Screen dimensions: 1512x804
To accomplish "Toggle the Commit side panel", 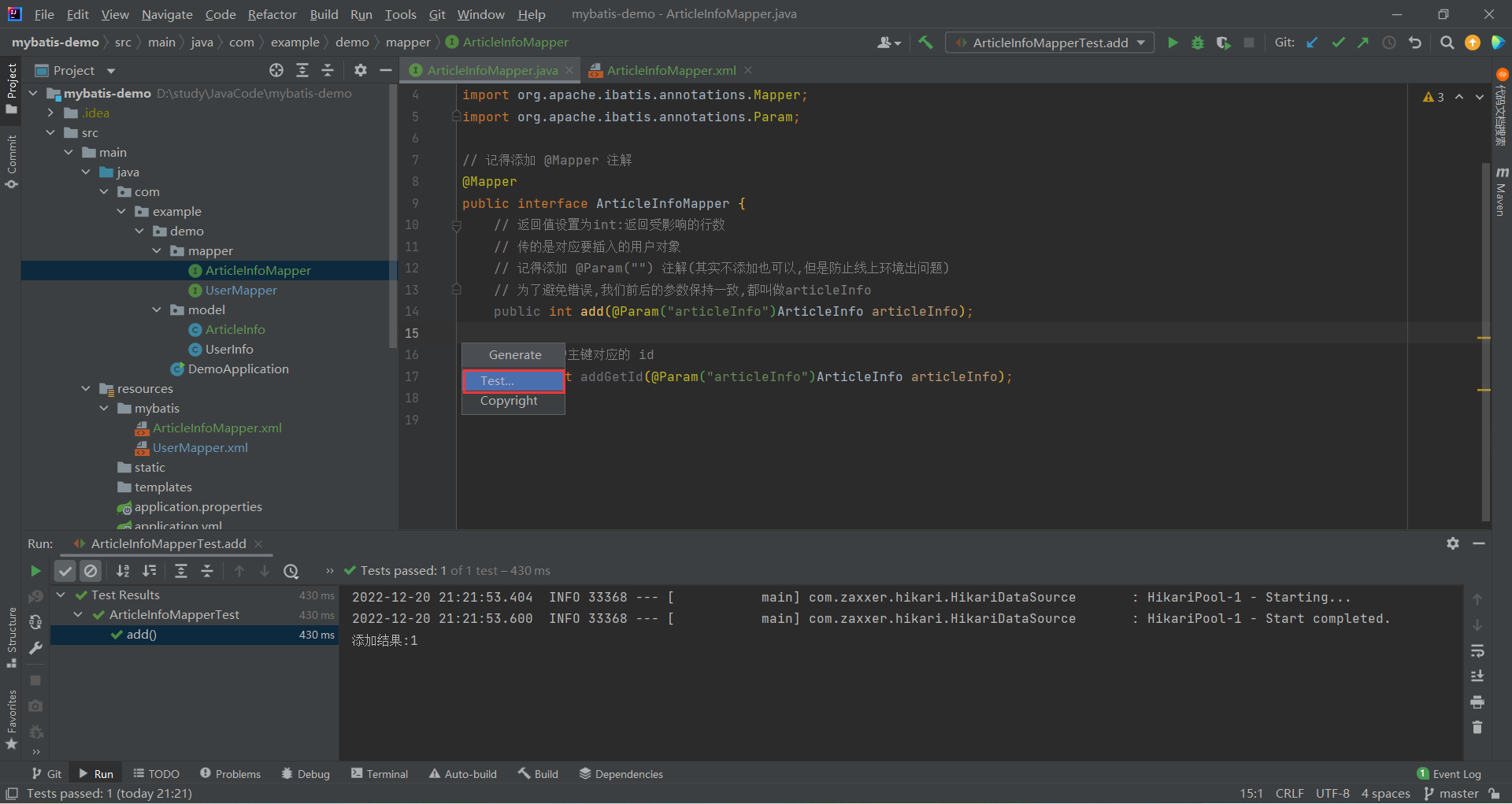I will point(11,161).
